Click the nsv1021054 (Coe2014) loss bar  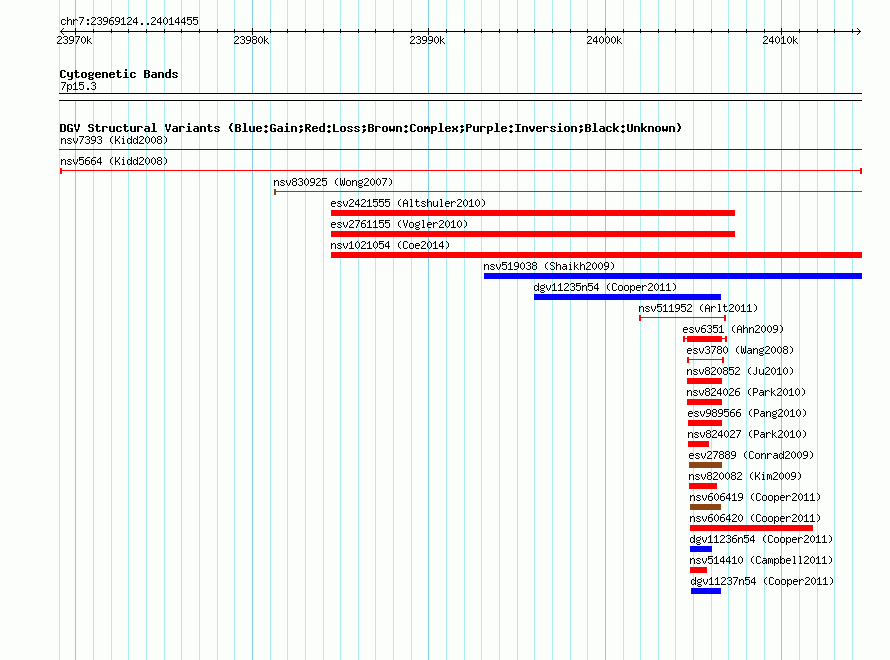coord(597,255)
